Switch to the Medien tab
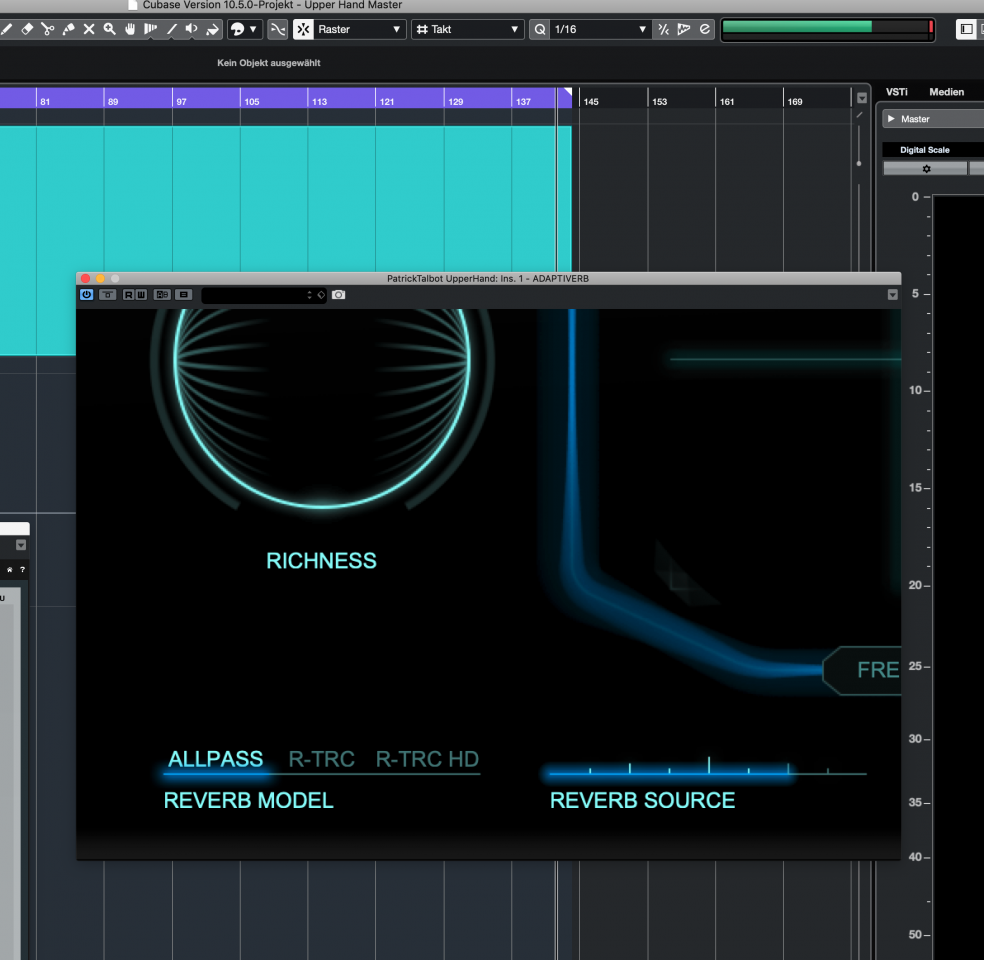 (x=946, y=92)
